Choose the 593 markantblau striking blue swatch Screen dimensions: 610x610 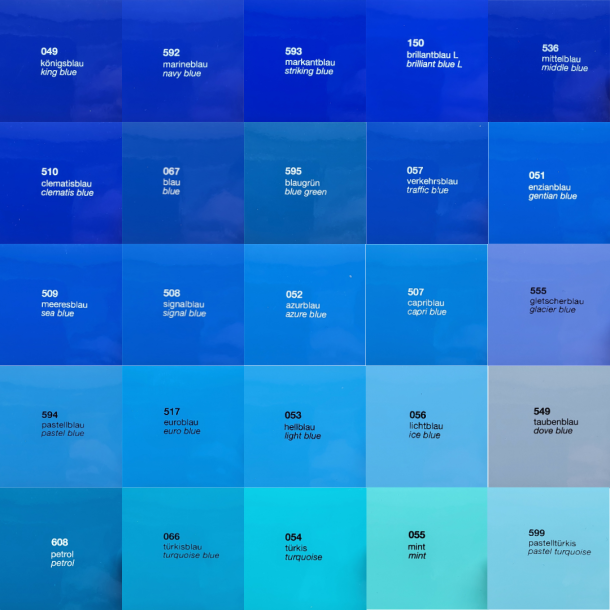pos(305,61)
